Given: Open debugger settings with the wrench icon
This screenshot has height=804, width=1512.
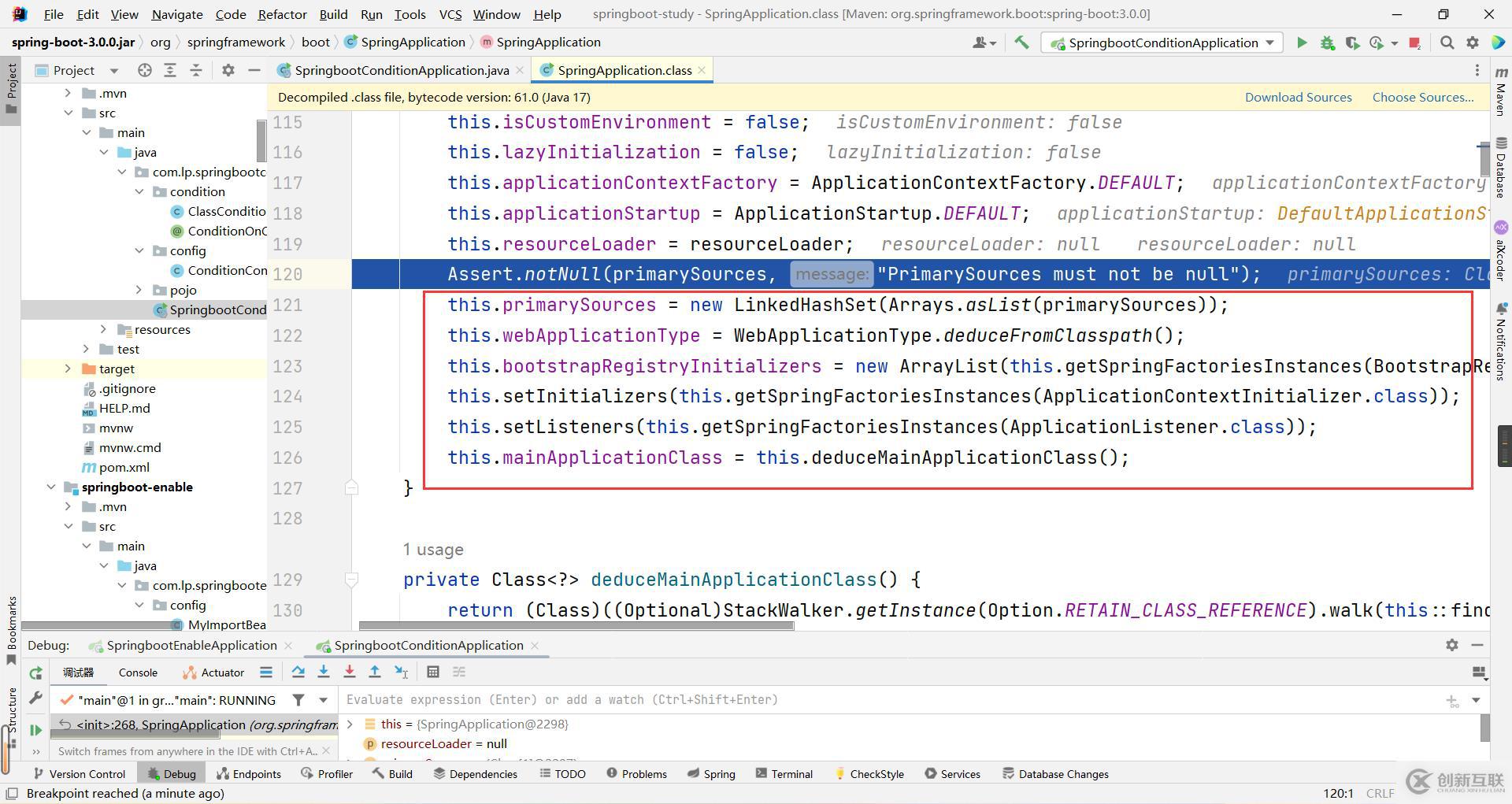Looking at the screenshot, I should [x=35, y=698].
